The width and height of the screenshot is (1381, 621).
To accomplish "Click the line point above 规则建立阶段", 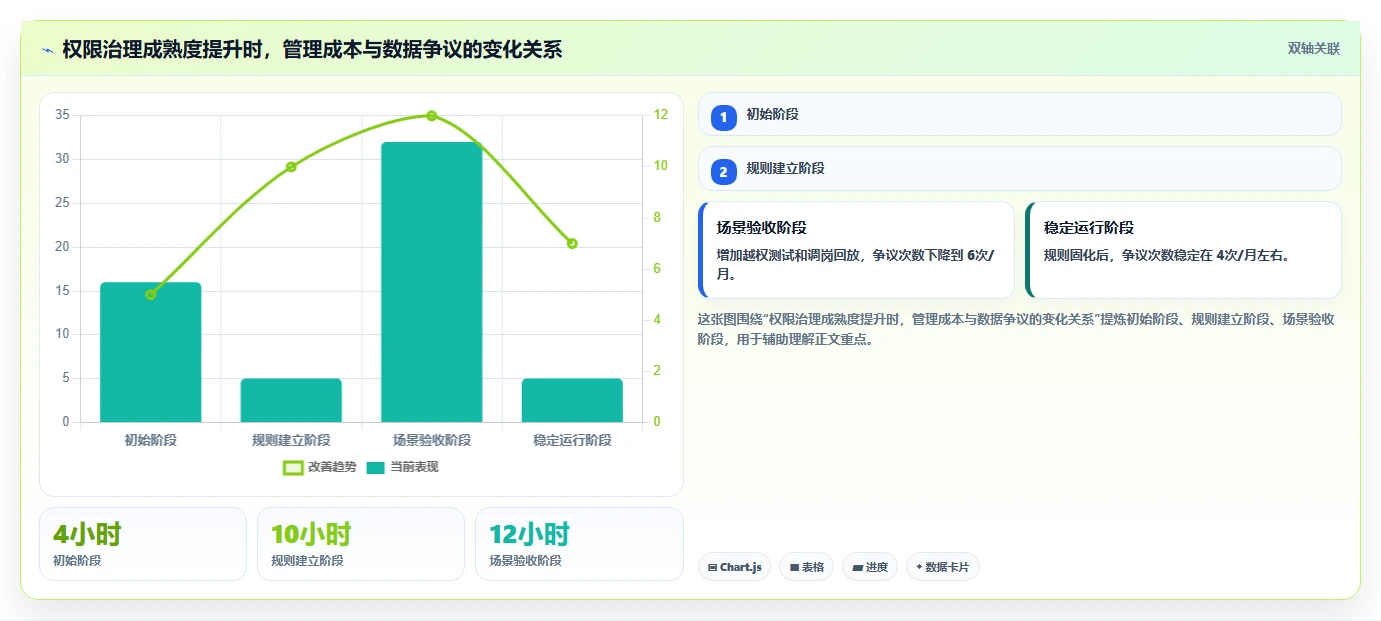I will click(291, 167).
